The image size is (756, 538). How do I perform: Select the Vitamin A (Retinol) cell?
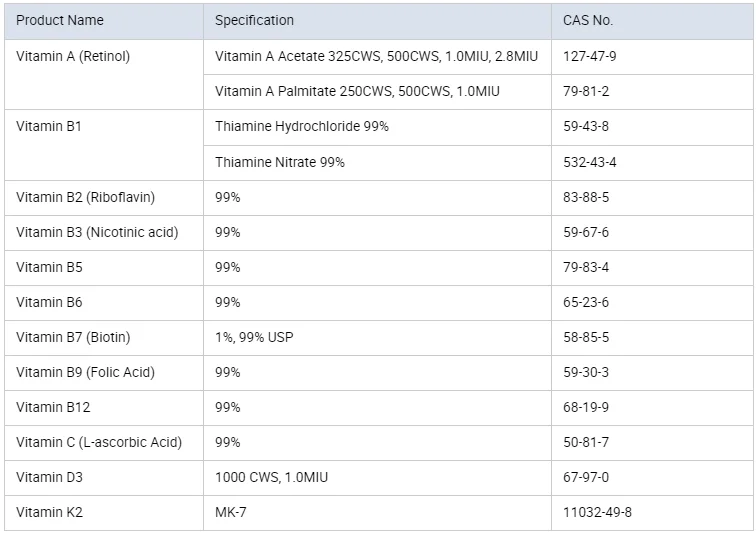73,57
